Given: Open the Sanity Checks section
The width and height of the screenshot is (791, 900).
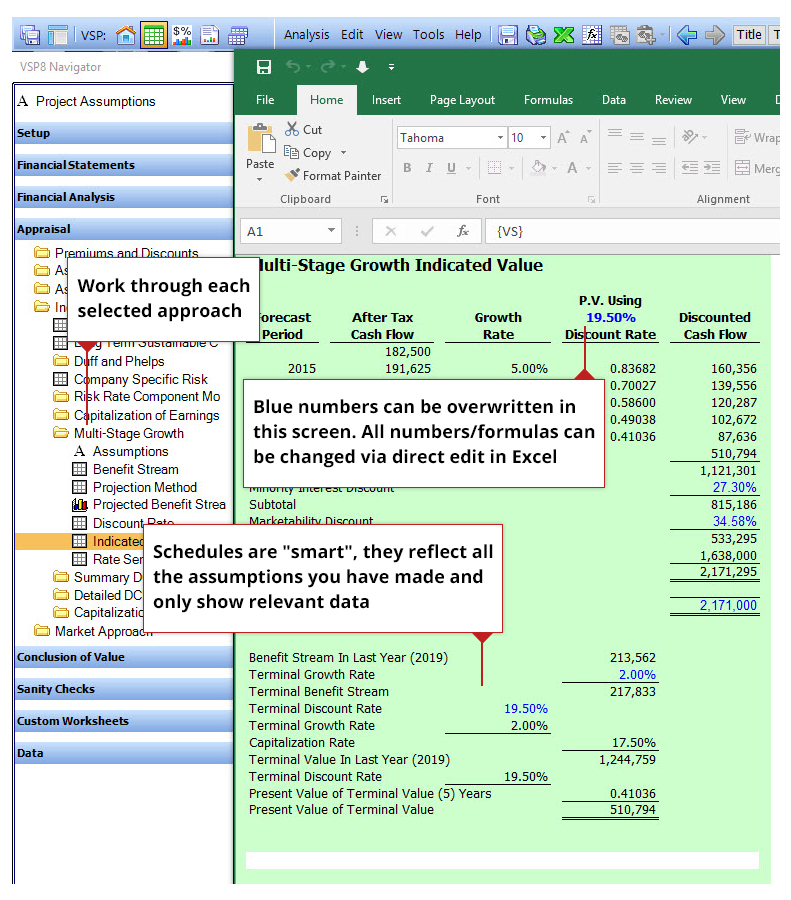Looking at the screenshot, I should point(124,689).
